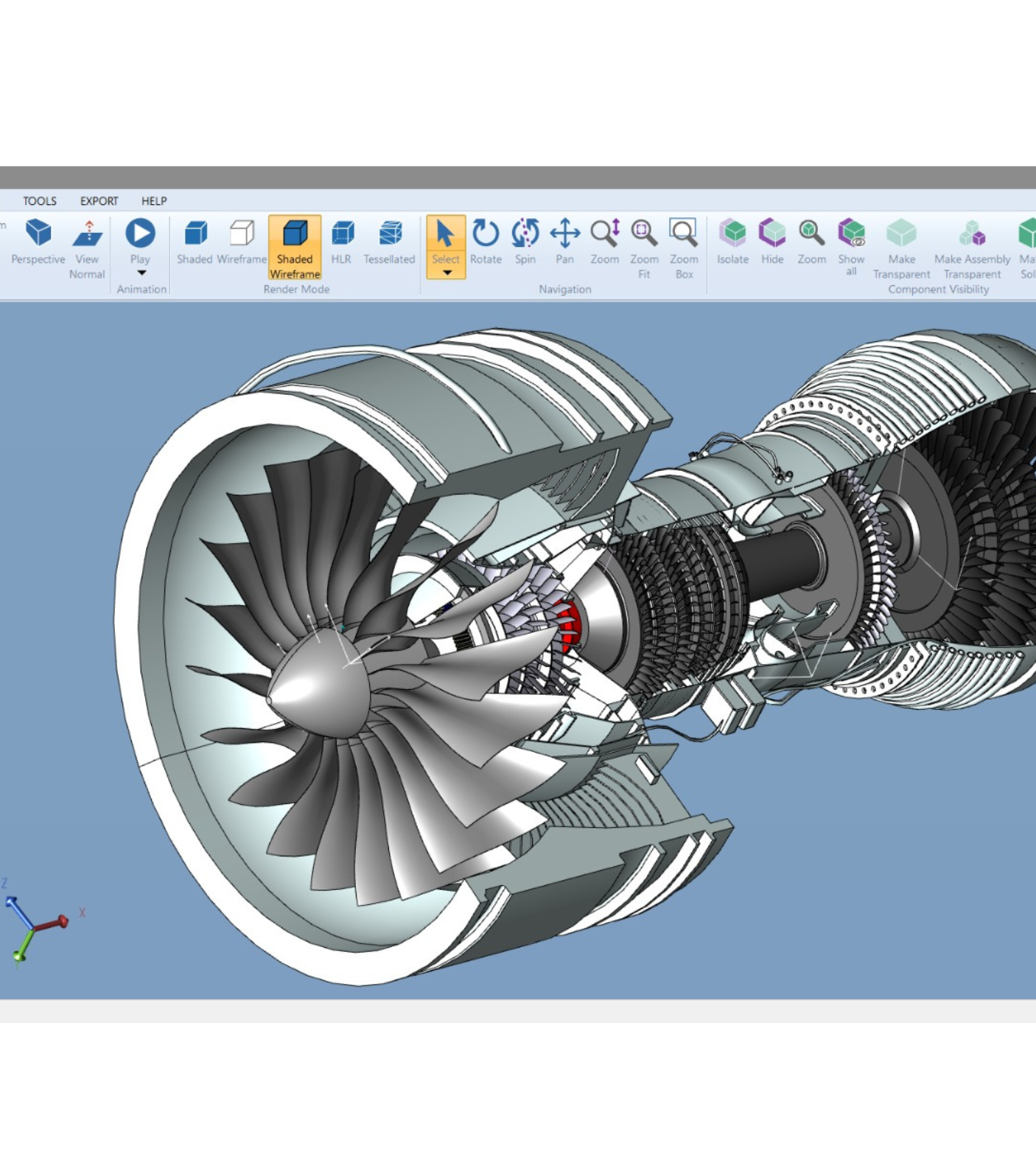The height and width of the screenshot is (1152, 1036).
Task: Turn on Tessellated render mode
Action: point(389,242)
